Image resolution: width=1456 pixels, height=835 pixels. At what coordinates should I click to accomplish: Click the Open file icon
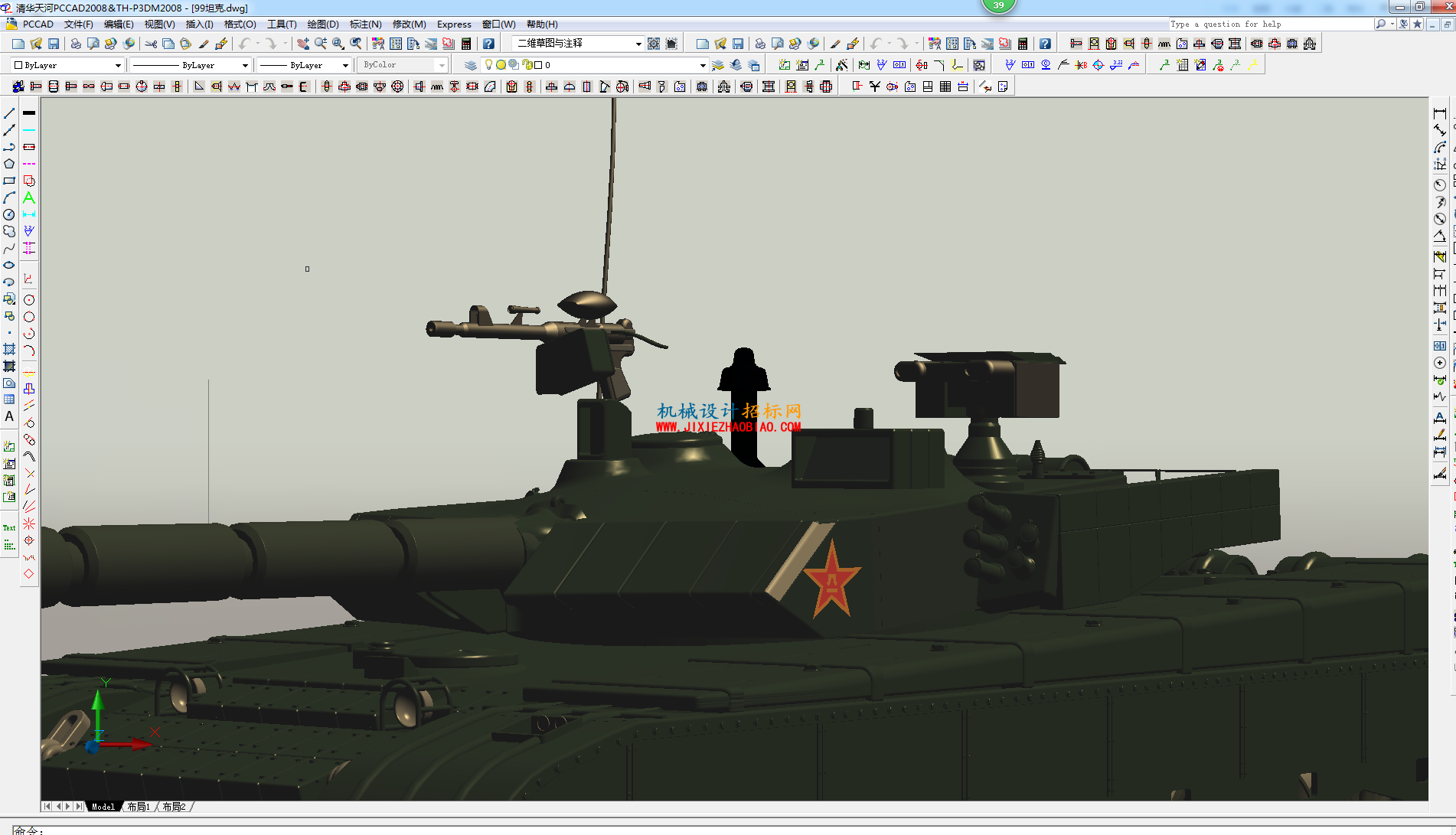click(x=36, y=44)
